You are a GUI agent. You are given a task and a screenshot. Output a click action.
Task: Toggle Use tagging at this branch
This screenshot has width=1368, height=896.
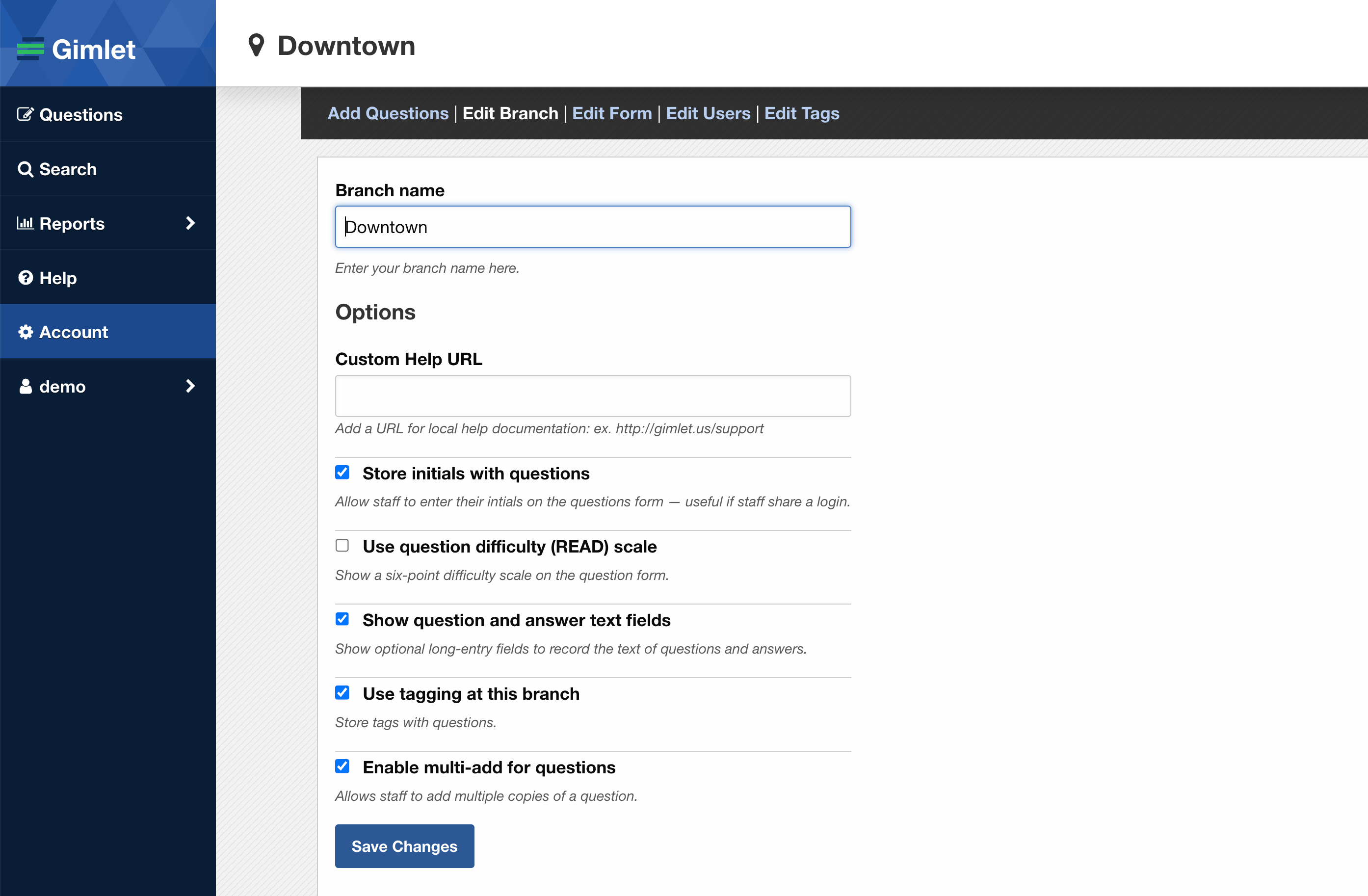click(342, 692)
